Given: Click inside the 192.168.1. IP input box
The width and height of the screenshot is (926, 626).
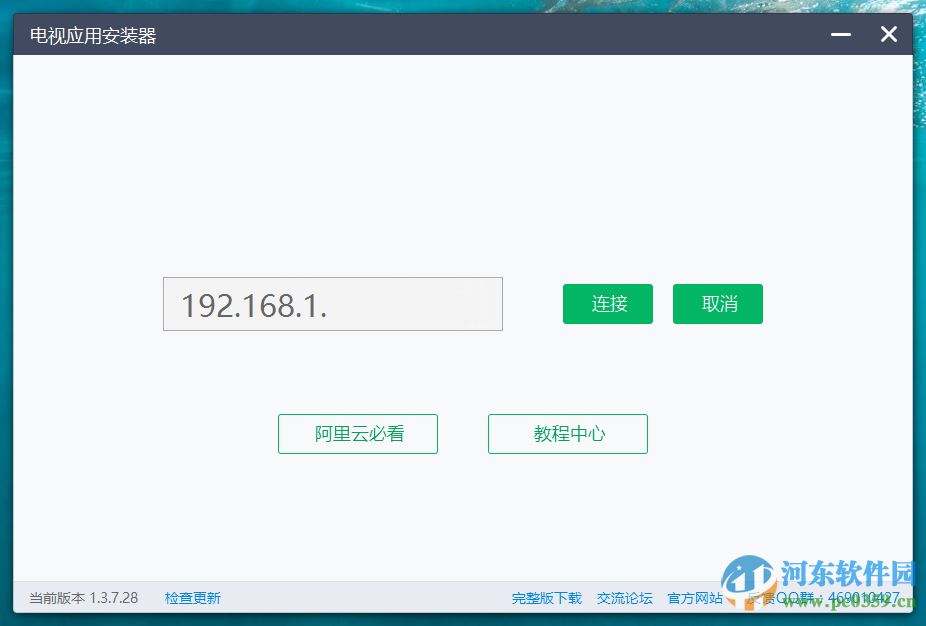Looking at the screenshot, I should (x=332, y=304).
